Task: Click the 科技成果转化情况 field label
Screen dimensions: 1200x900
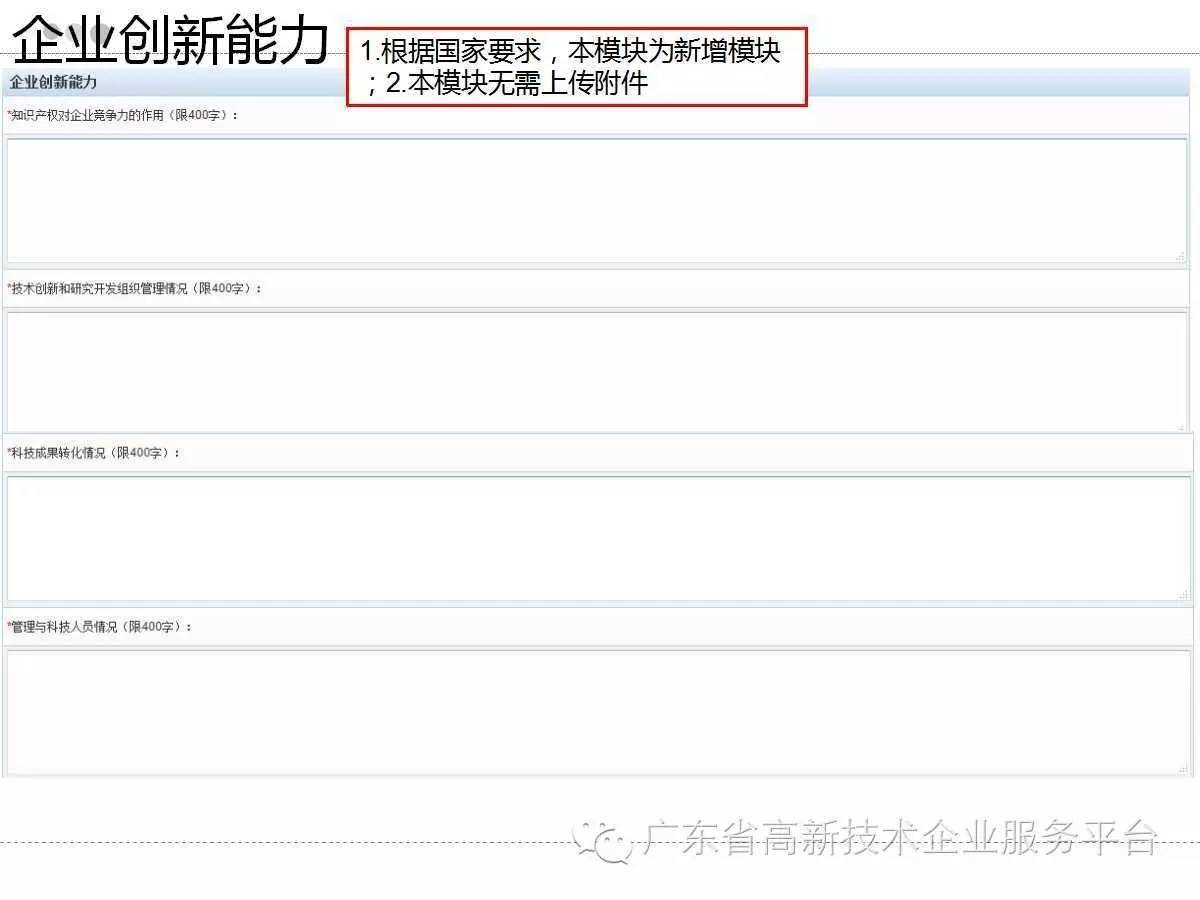Action: pyautogui.click(x=95, y=453)
